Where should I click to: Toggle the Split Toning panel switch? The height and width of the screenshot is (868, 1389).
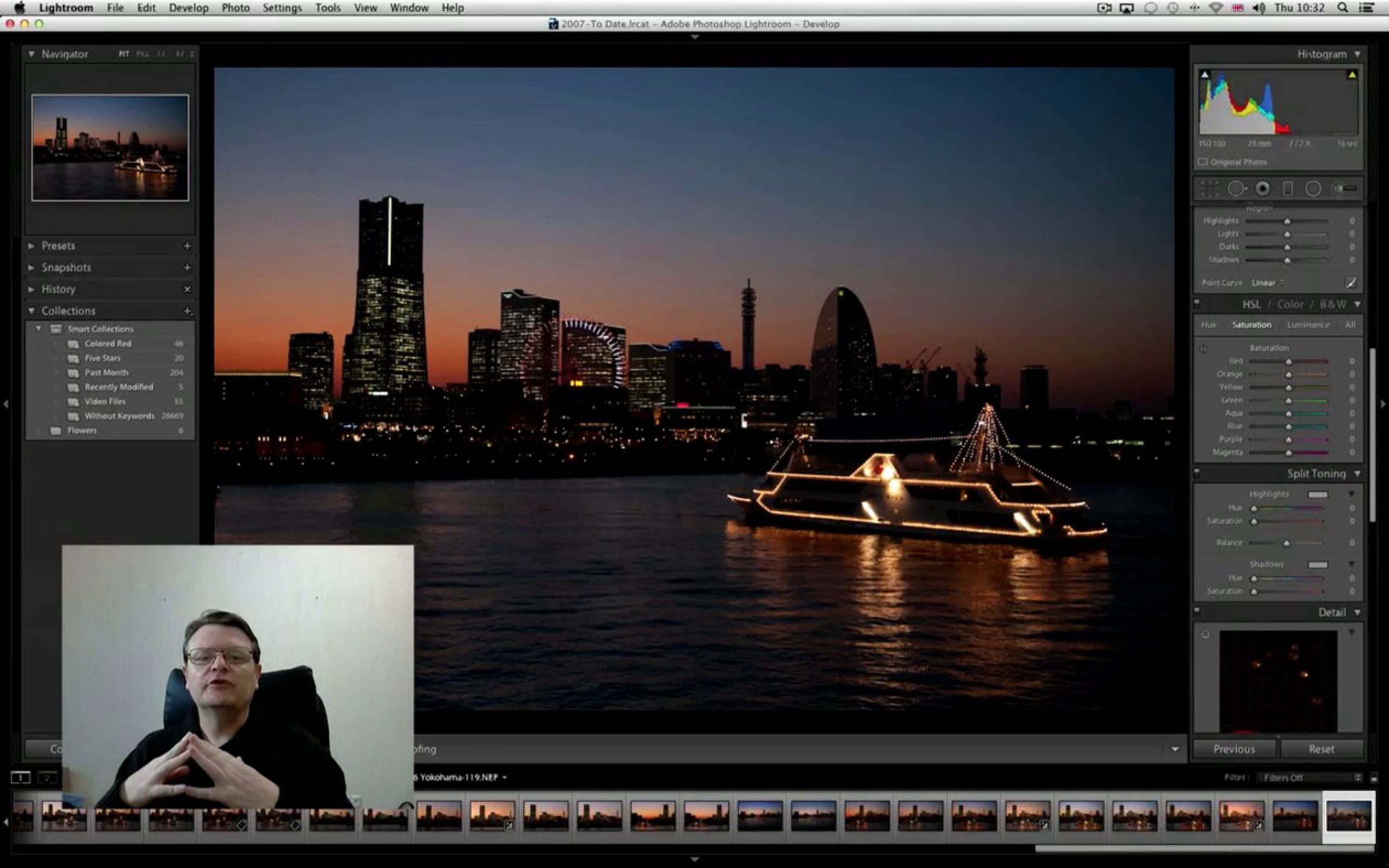tap(1197, 473)
